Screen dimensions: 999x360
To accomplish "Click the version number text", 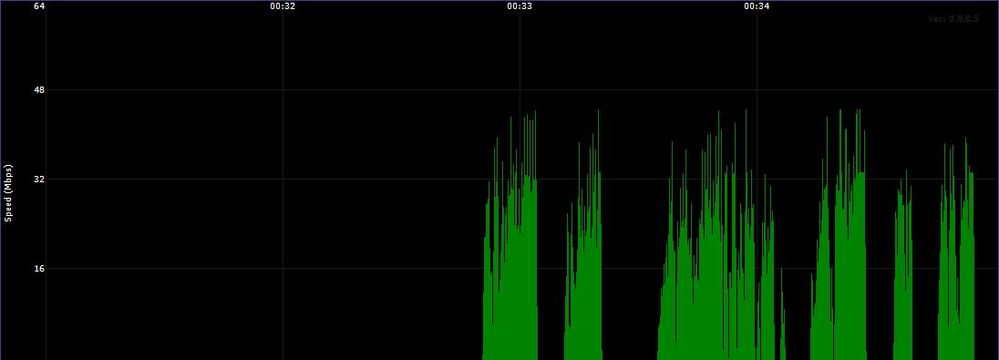I will point(953,19).
